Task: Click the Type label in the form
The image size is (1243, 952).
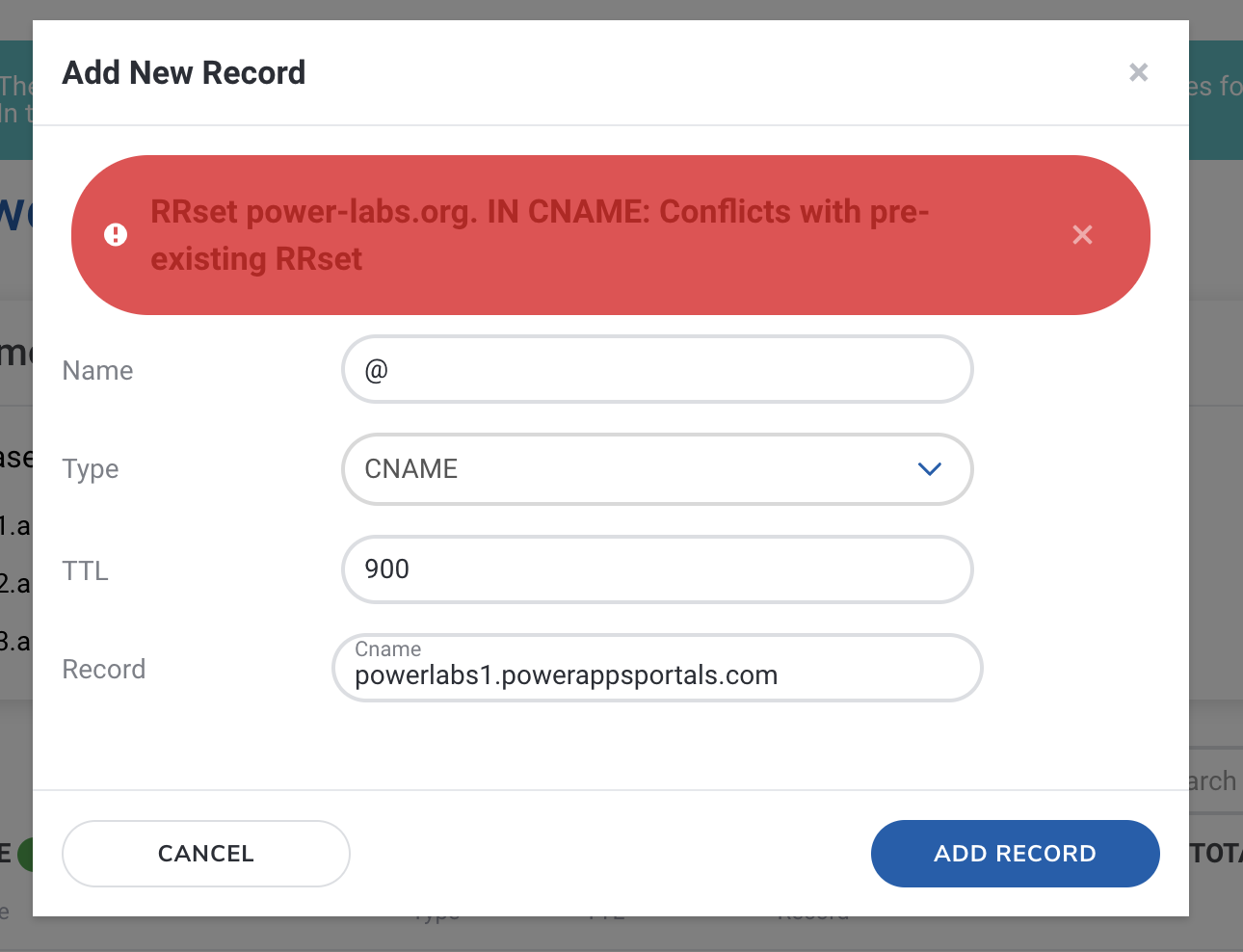Action: pyautogui.click(x=91, y=469)
